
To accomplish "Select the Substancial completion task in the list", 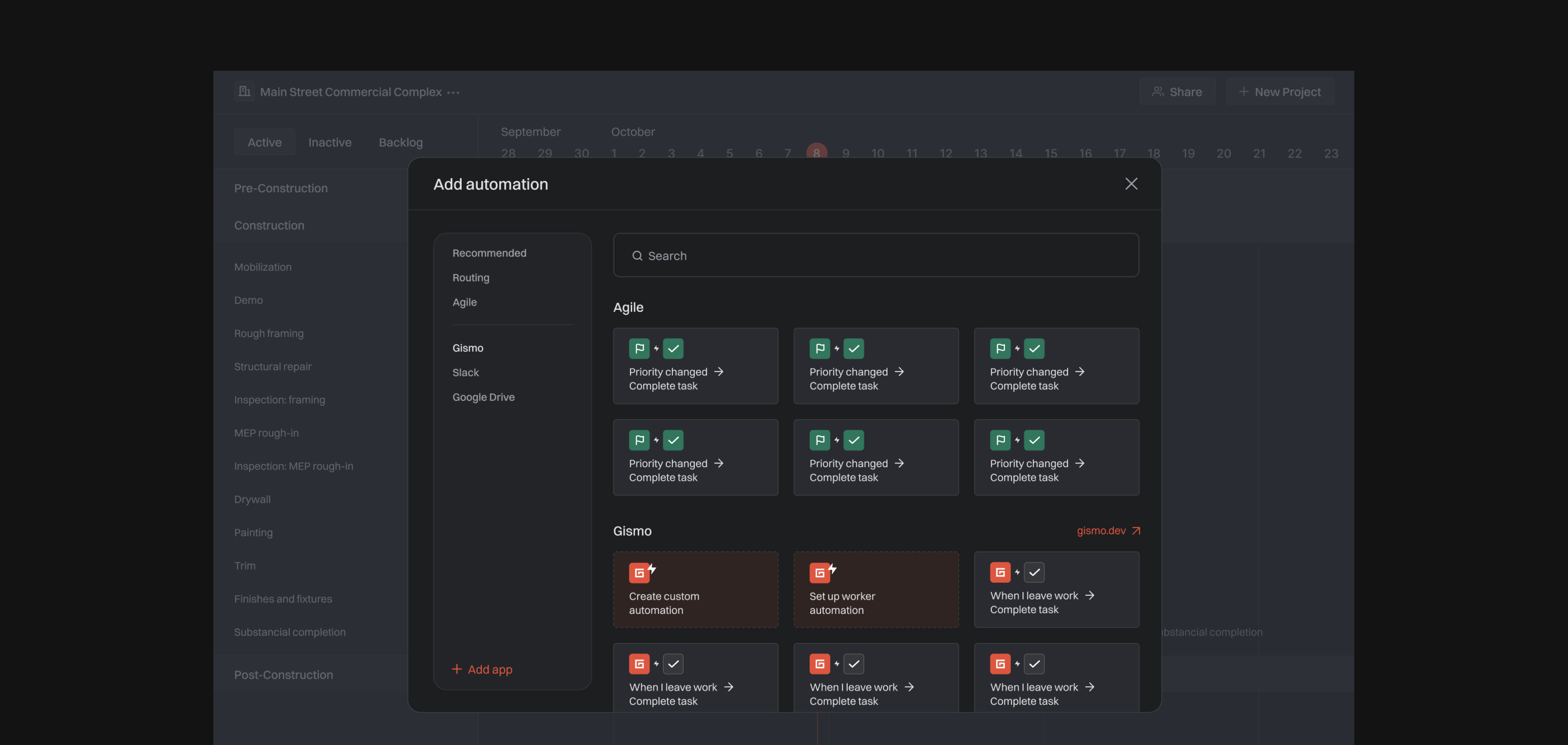I will coord(290,632).
